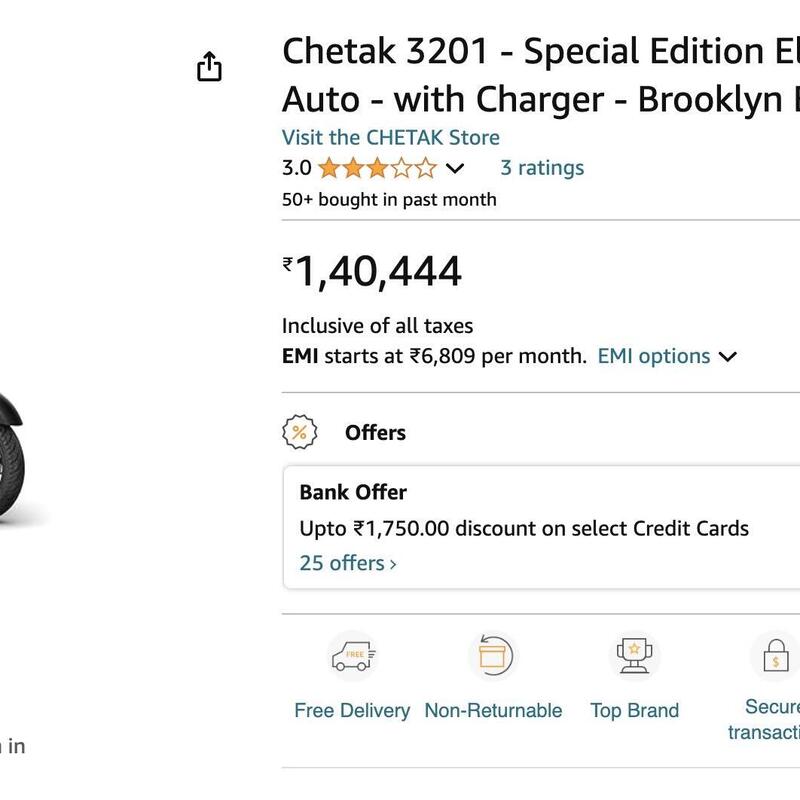The width and height of the screenshot is (800, 800).
Task: Open the EMI options link
Action: (654, 356)
